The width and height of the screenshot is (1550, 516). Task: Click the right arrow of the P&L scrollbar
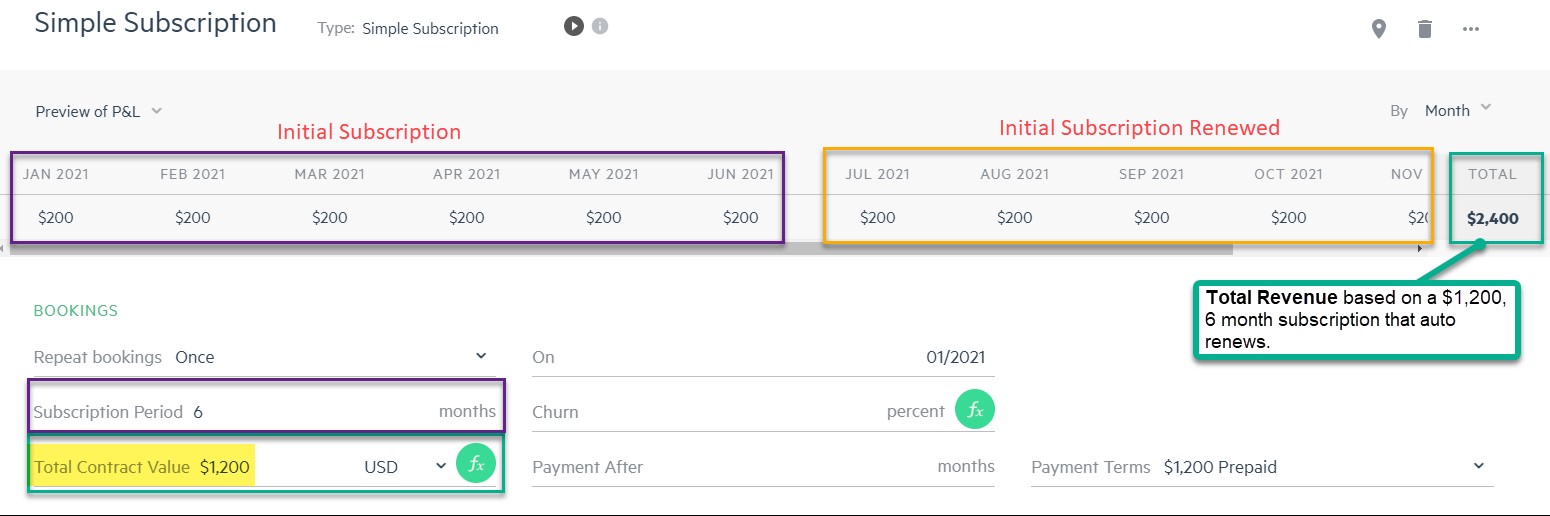(x=1420, y=247)
